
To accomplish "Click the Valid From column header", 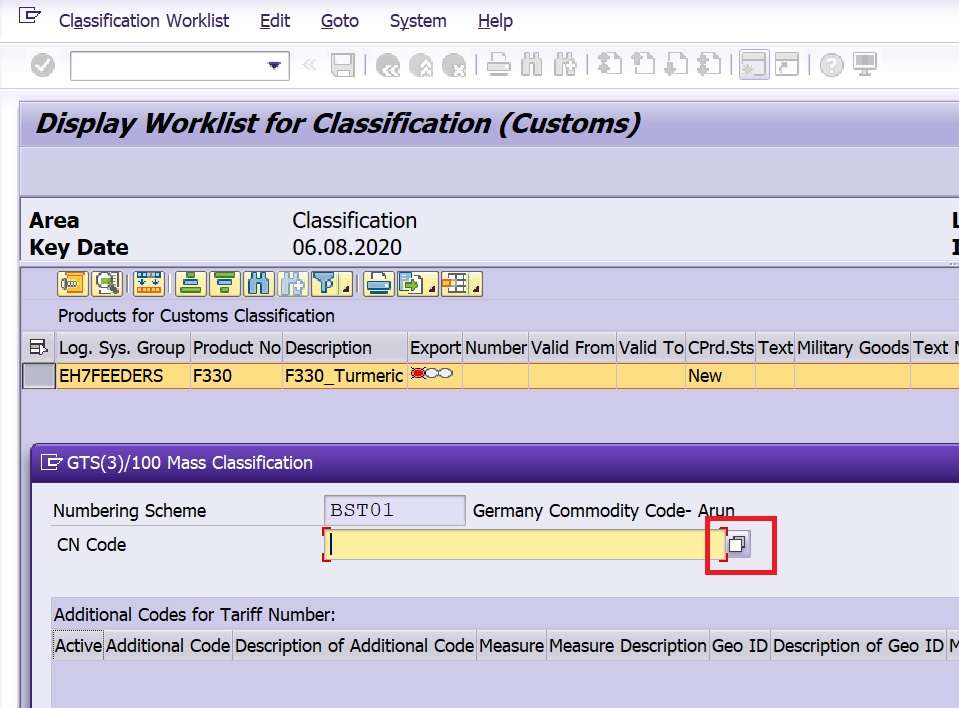I will pos(572,347).
